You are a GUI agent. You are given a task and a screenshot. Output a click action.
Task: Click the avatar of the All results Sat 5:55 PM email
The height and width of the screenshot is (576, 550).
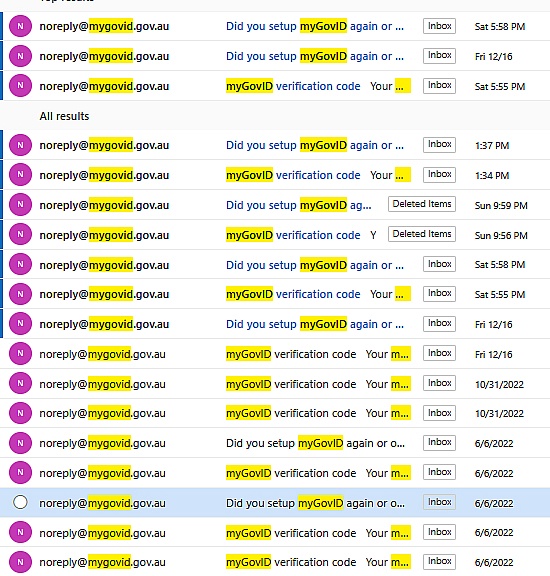(x=20, y=294)
